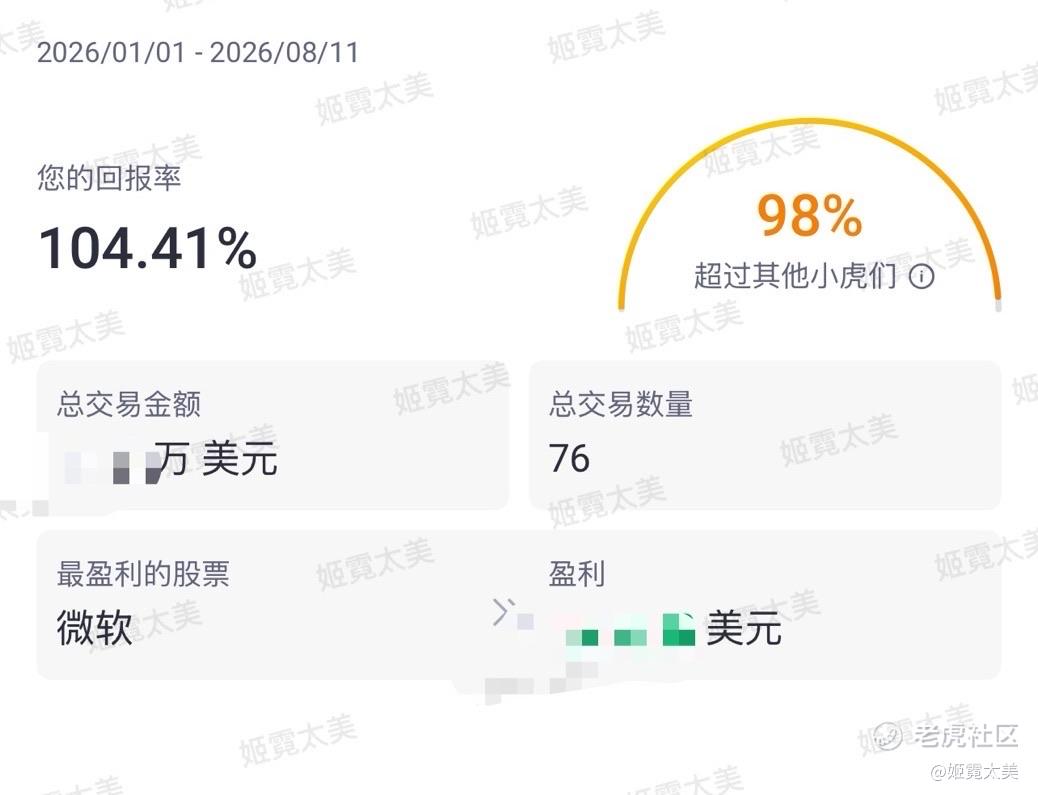Screen dimensions: 1038x795
Task: Click the orange 98% percentile figure
Action: [x=810, y=215]
